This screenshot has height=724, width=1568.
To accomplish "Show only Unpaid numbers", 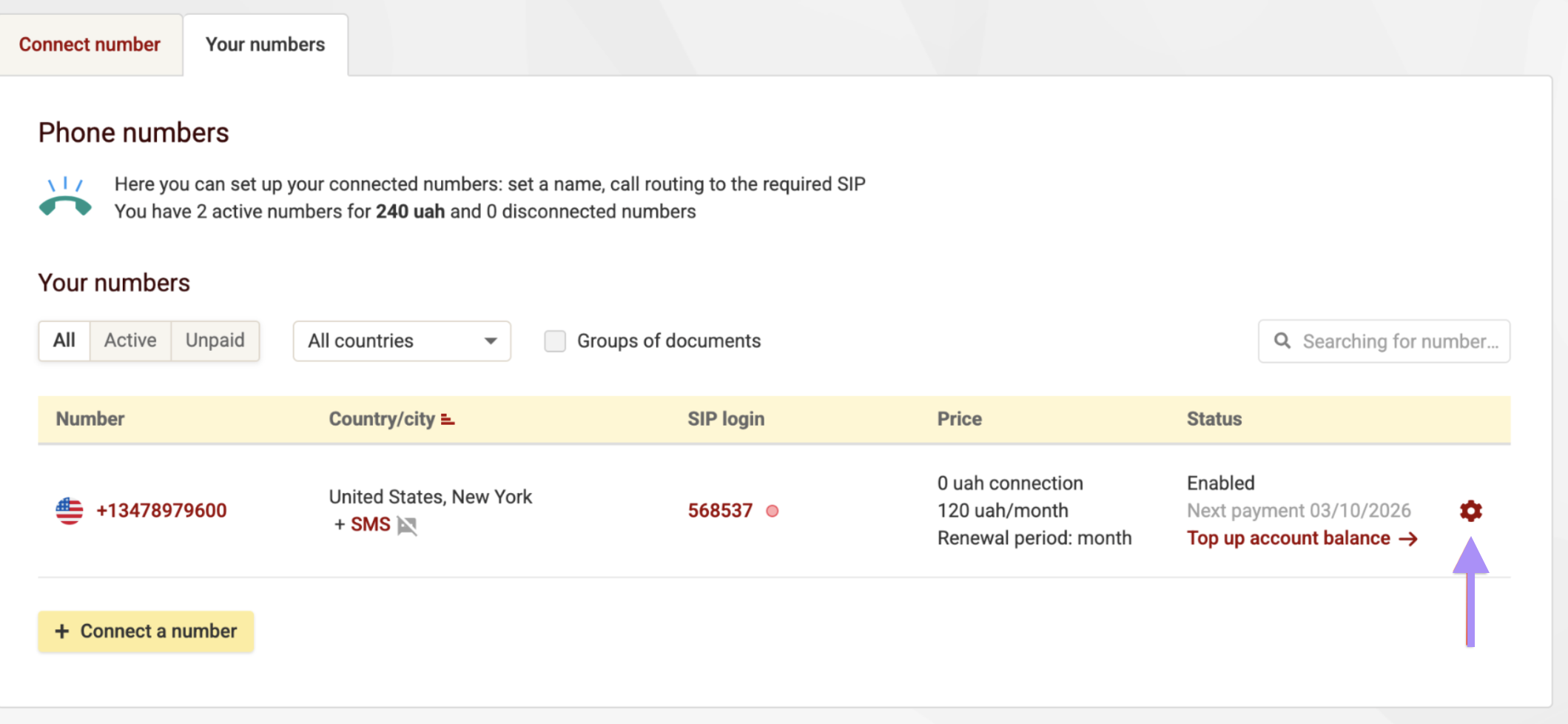I will (x=215, y=341).
